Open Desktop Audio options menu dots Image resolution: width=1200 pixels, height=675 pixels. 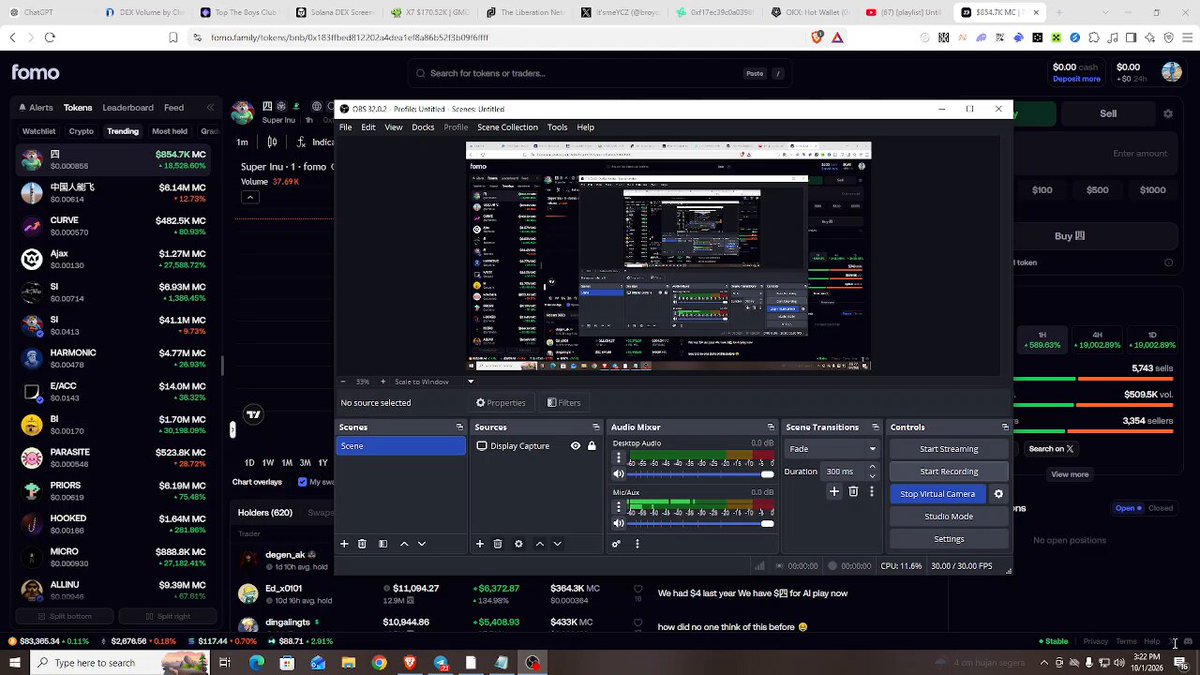point(619,458)
